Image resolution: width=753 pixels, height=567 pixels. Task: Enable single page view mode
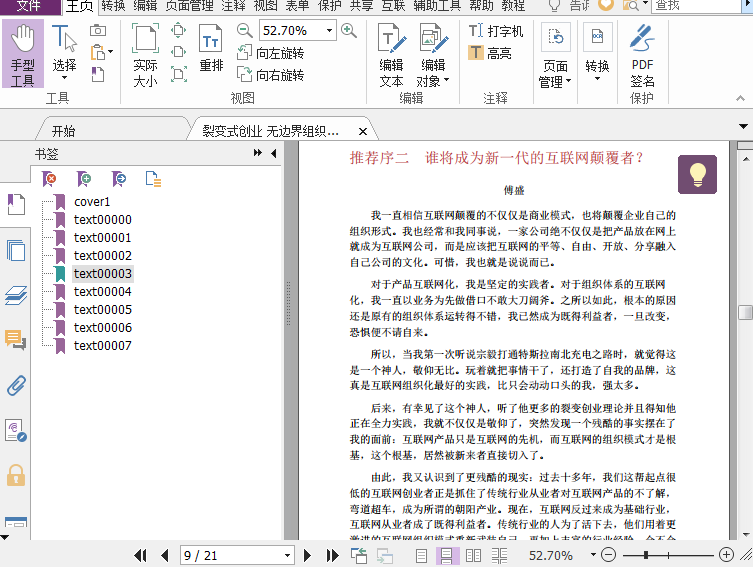421,555
